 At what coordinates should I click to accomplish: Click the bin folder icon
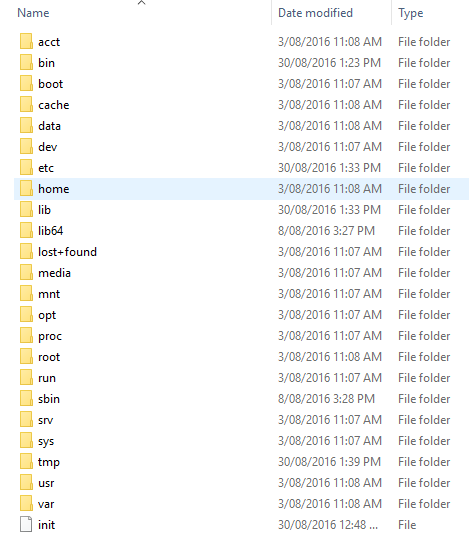pos(26,63)
